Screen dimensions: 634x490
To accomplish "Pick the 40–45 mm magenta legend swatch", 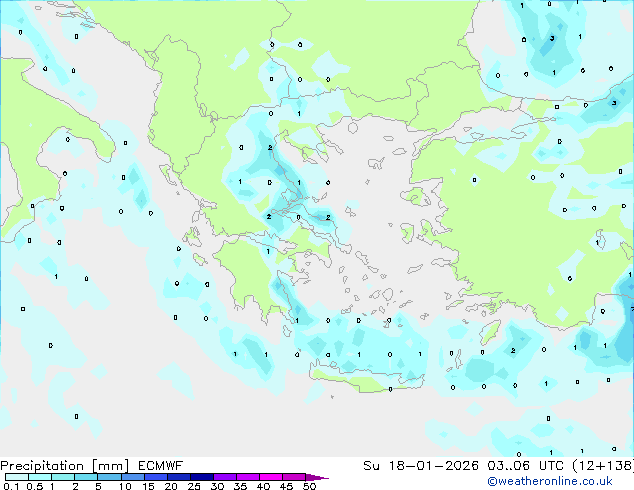I will coord(271,477).
